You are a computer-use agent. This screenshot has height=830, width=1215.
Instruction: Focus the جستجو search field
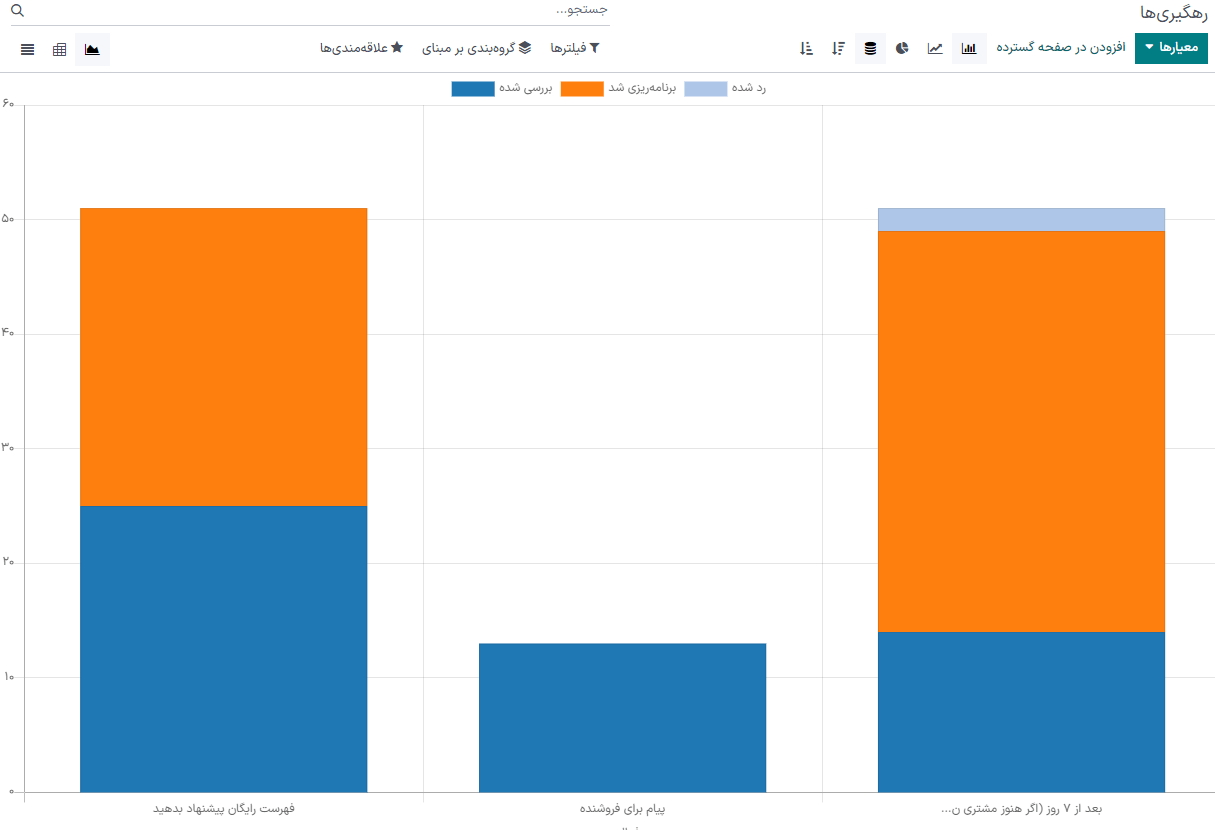click(320, 10)
